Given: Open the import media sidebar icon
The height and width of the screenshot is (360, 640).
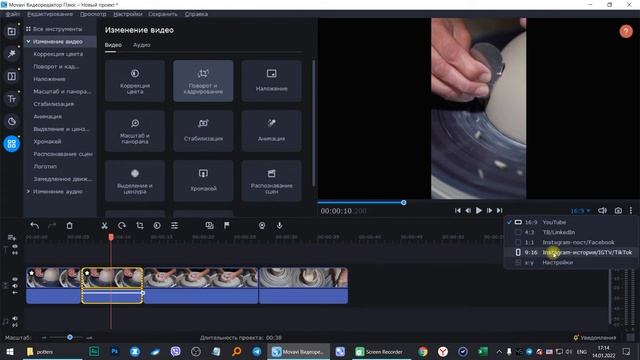Looking at the screenshot, I should [11, 31].
